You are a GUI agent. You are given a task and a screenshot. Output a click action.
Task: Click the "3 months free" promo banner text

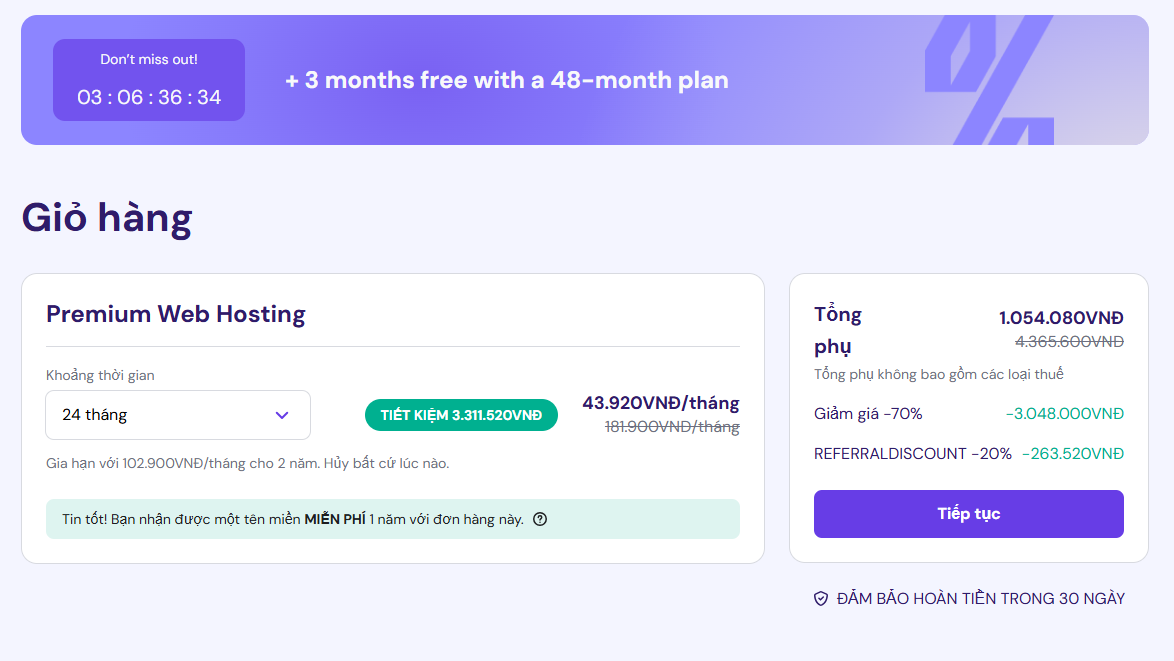[x=507, y=80]
